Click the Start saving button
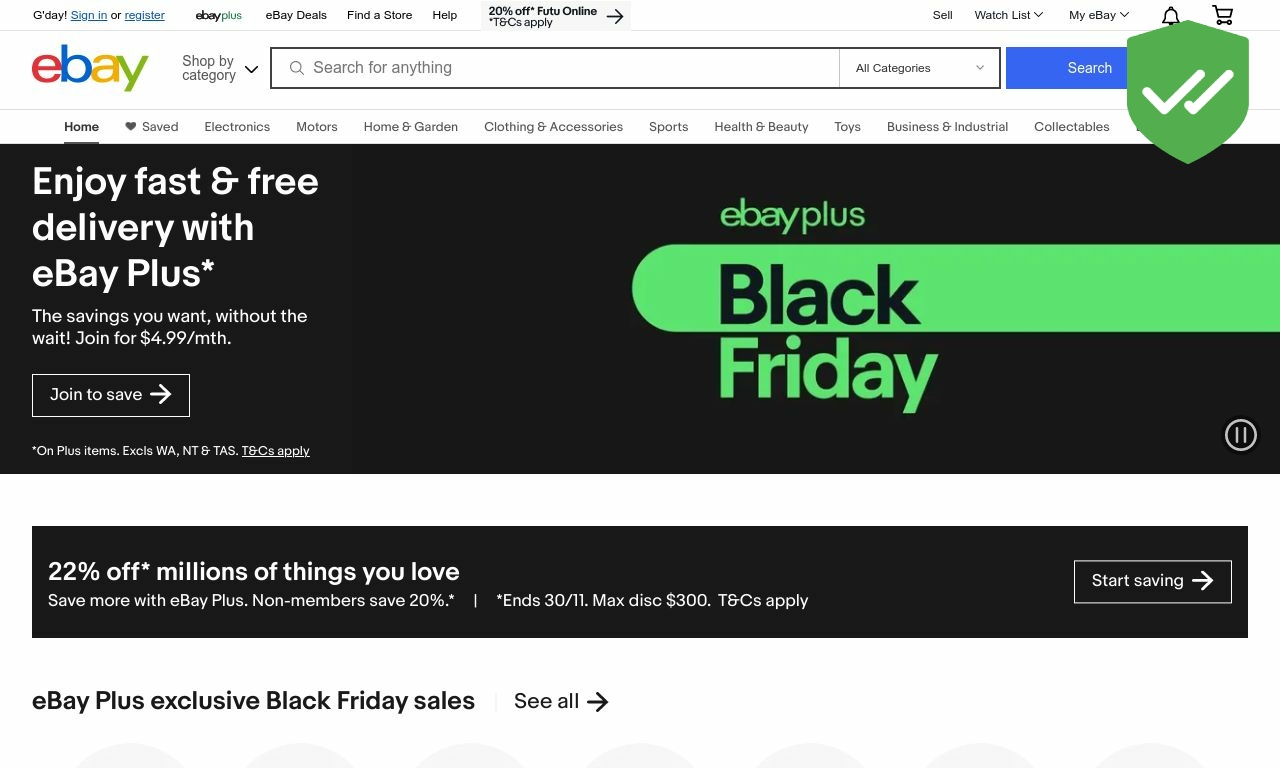 click(1153, 581)
